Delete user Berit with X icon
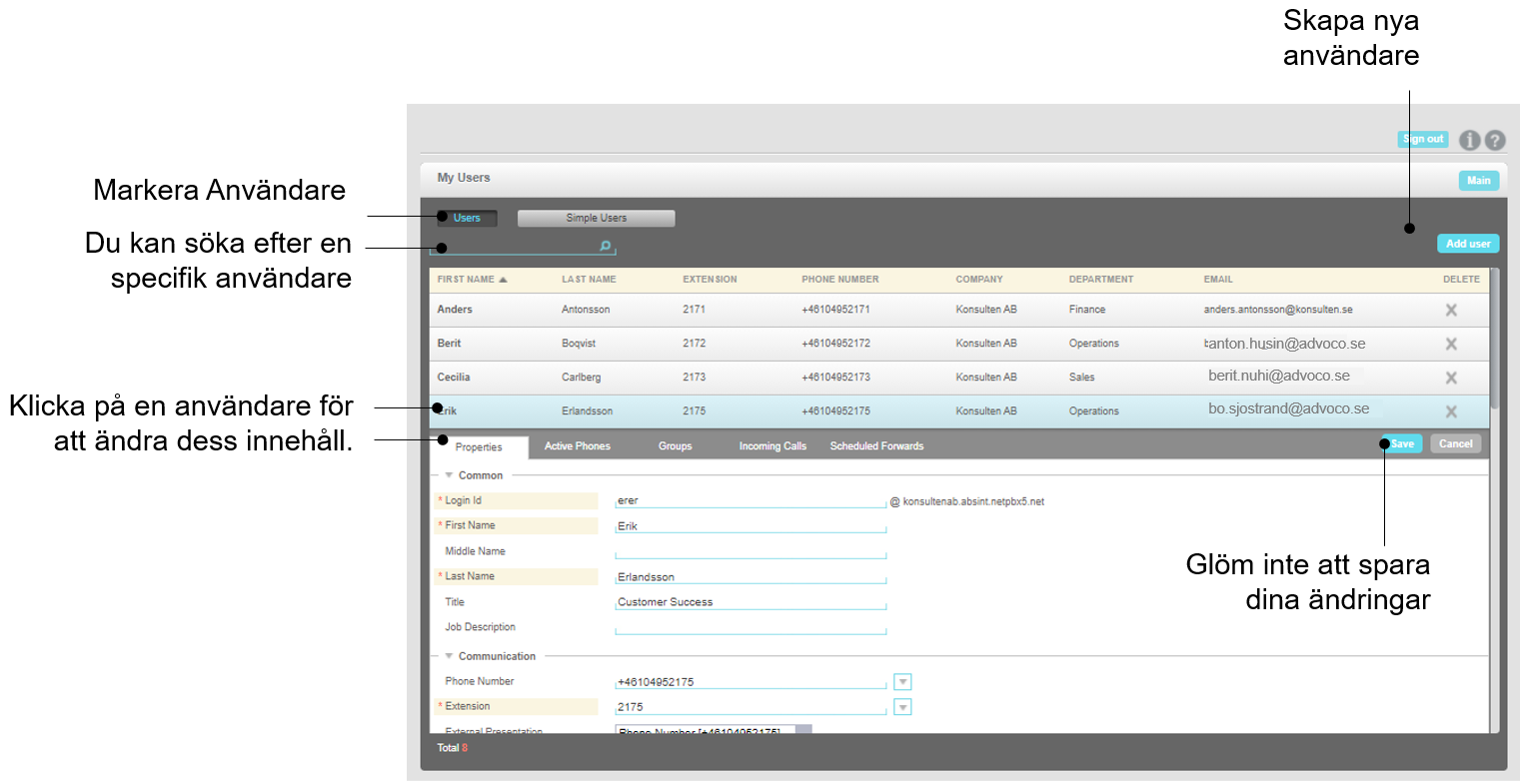The image size is (1522, 784). click(1451, 345)
